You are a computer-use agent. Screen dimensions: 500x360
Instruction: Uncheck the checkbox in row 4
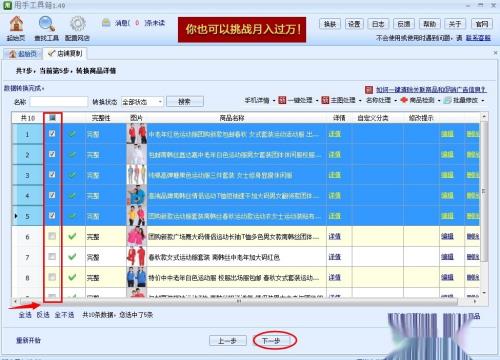(52, 195)
